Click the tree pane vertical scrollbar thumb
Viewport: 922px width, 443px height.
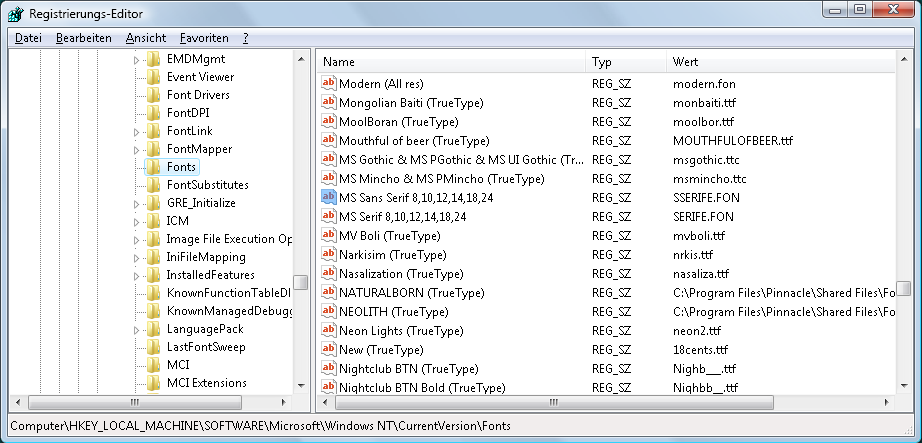(300, 283)
